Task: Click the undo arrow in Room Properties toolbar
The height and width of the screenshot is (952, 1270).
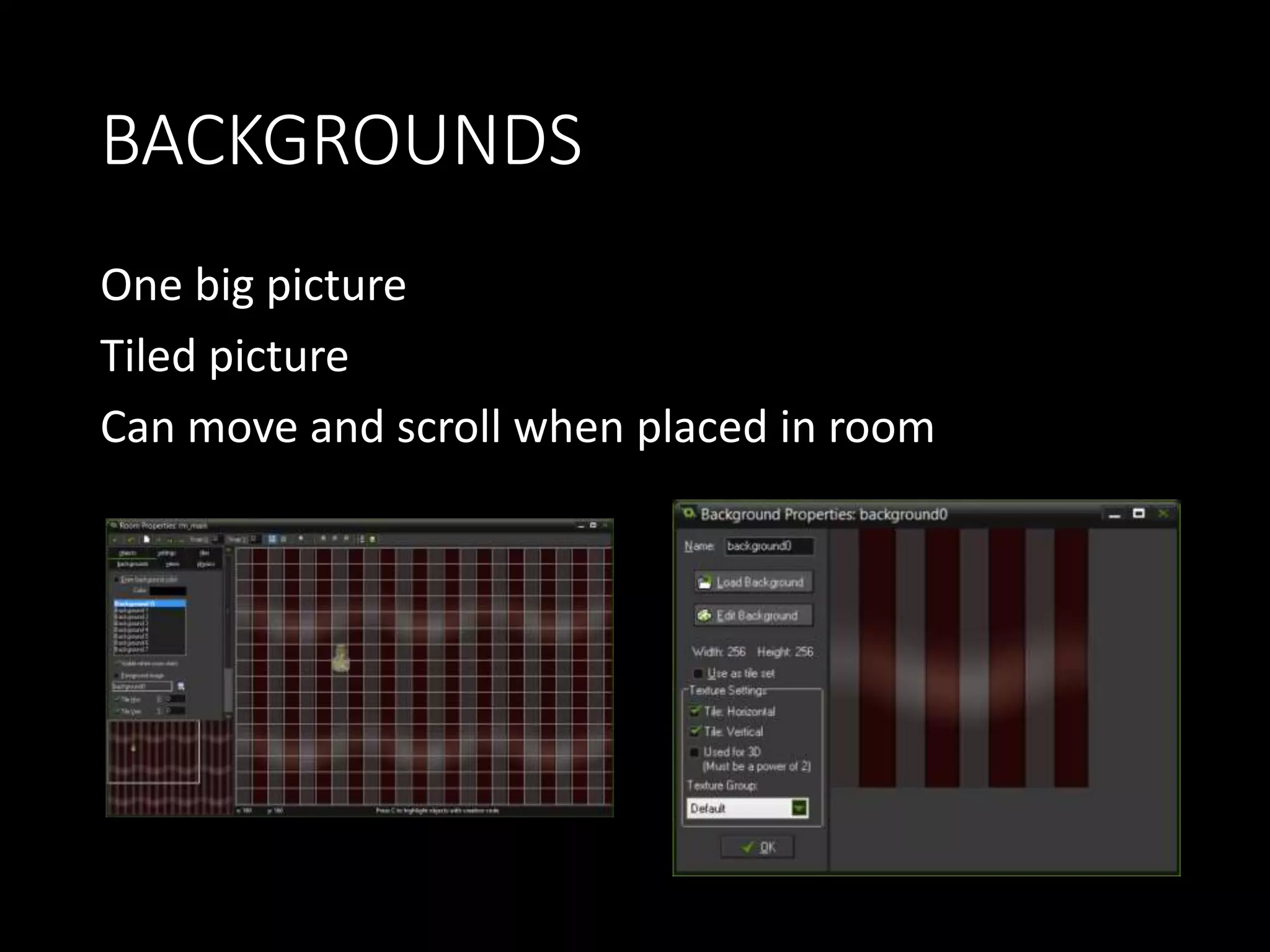Action: click(131, 540)
